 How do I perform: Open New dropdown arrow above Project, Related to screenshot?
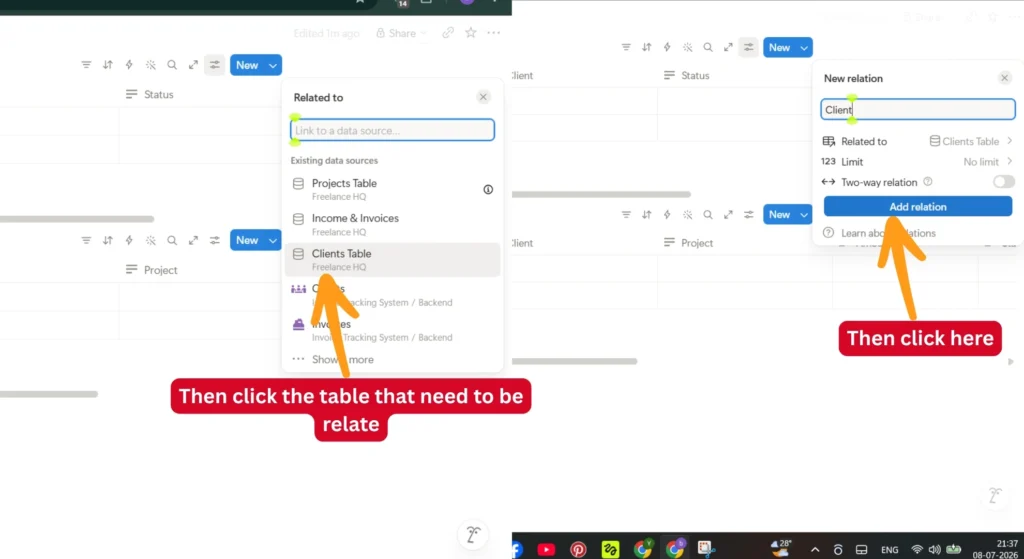coord(273,240)
